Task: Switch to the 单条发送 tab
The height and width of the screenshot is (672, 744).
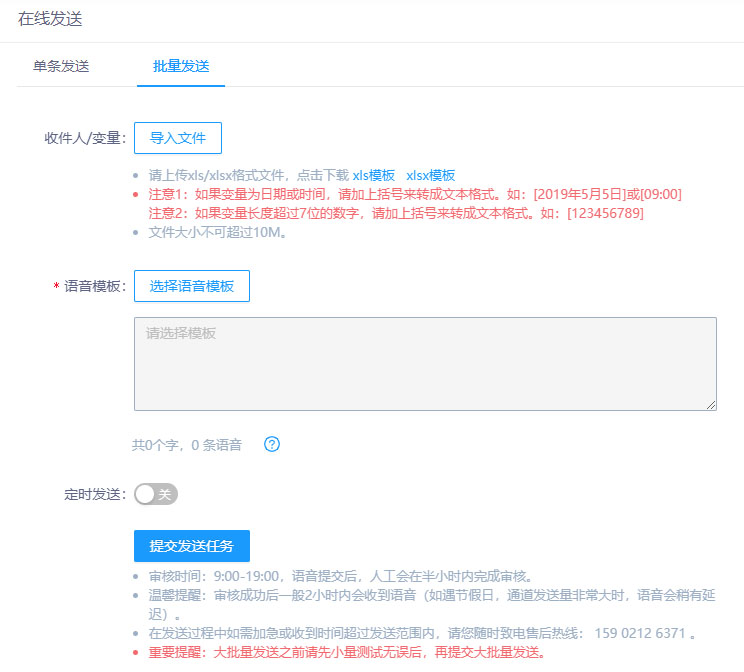Action: coord(61,66)
